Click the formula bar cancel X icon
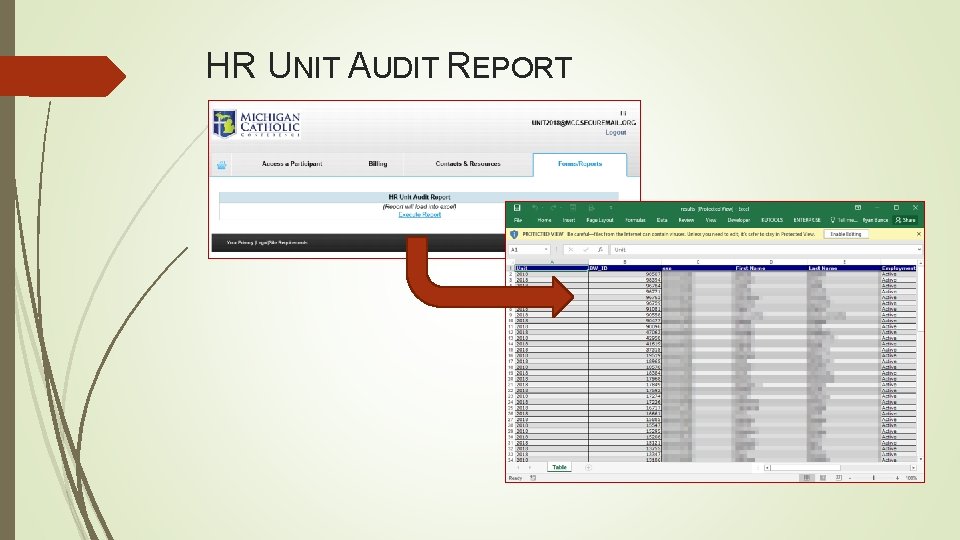The image size is (960, 540). [x=570, y=250]
